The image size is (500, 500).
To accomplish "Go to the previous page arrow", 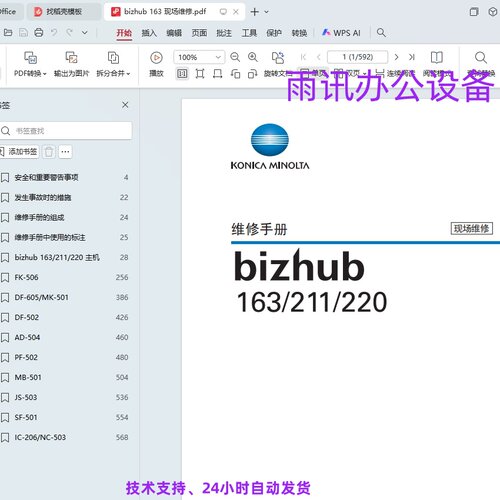I will pyautogui.click(x=319, y=57).
